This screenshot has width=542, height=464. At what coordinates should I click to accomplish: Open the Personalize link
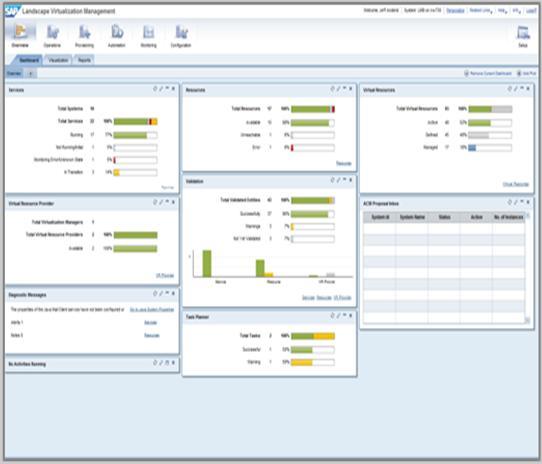click(455, 11)
